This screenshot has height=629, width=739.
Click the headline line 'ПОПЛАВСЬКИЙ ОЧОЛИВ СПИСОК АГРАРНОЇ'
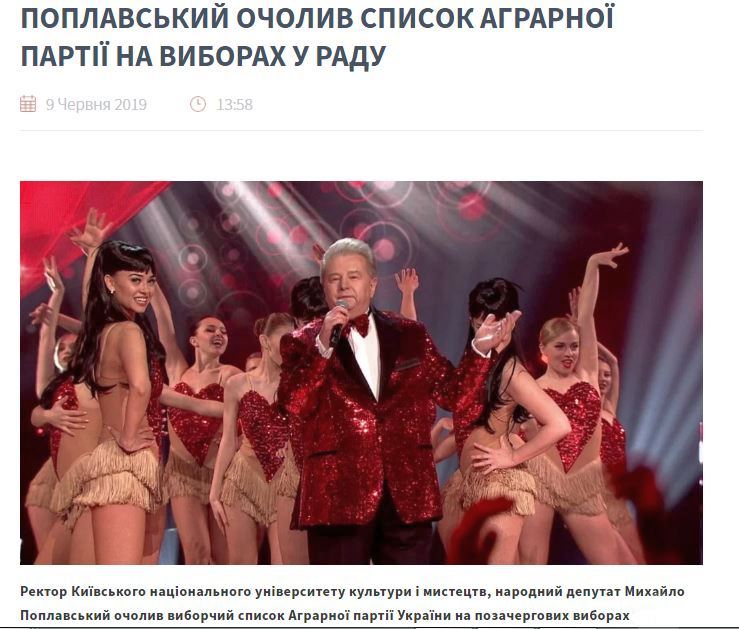(318, 18)
